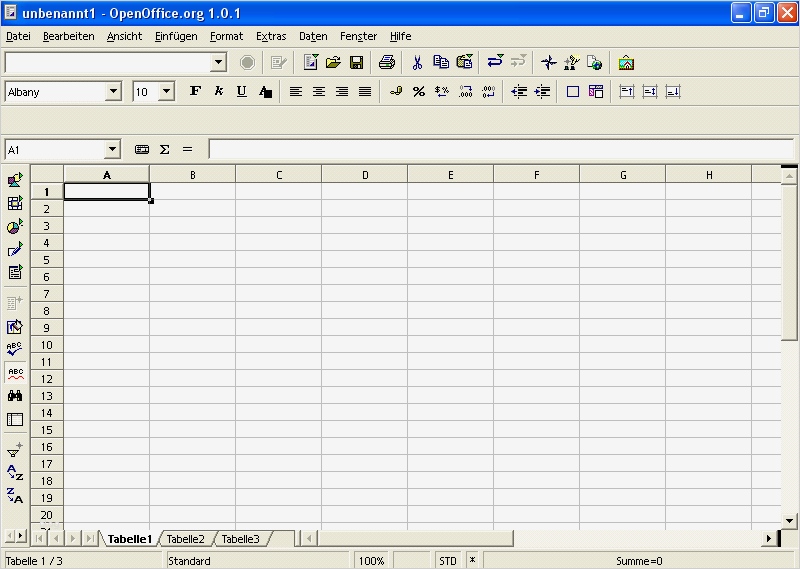Click the formula input line
The height and width of the screenshot is (569, 800).
click(500, 150)
